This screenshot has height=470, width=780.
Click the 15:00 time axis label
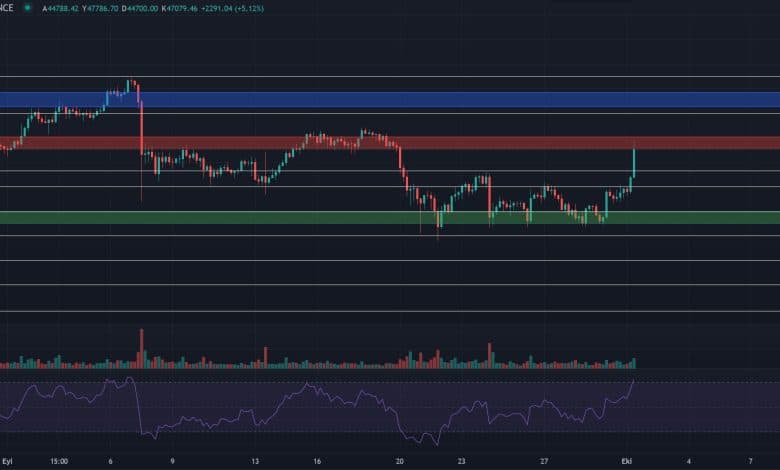tap(58, 462)
